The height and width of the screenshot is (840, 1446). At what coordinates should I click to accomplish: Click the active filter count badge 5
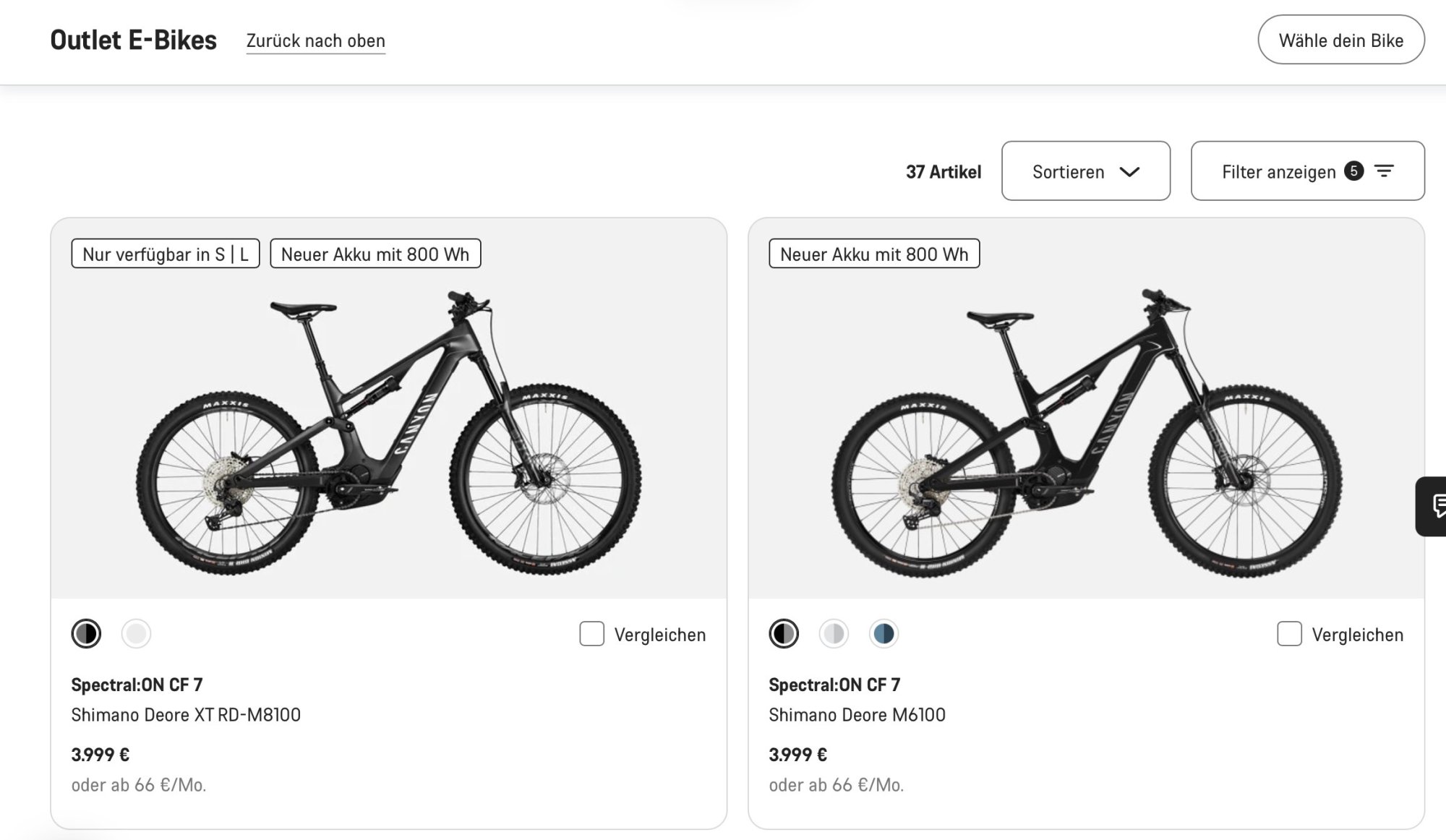click(x=1353, y=171)
